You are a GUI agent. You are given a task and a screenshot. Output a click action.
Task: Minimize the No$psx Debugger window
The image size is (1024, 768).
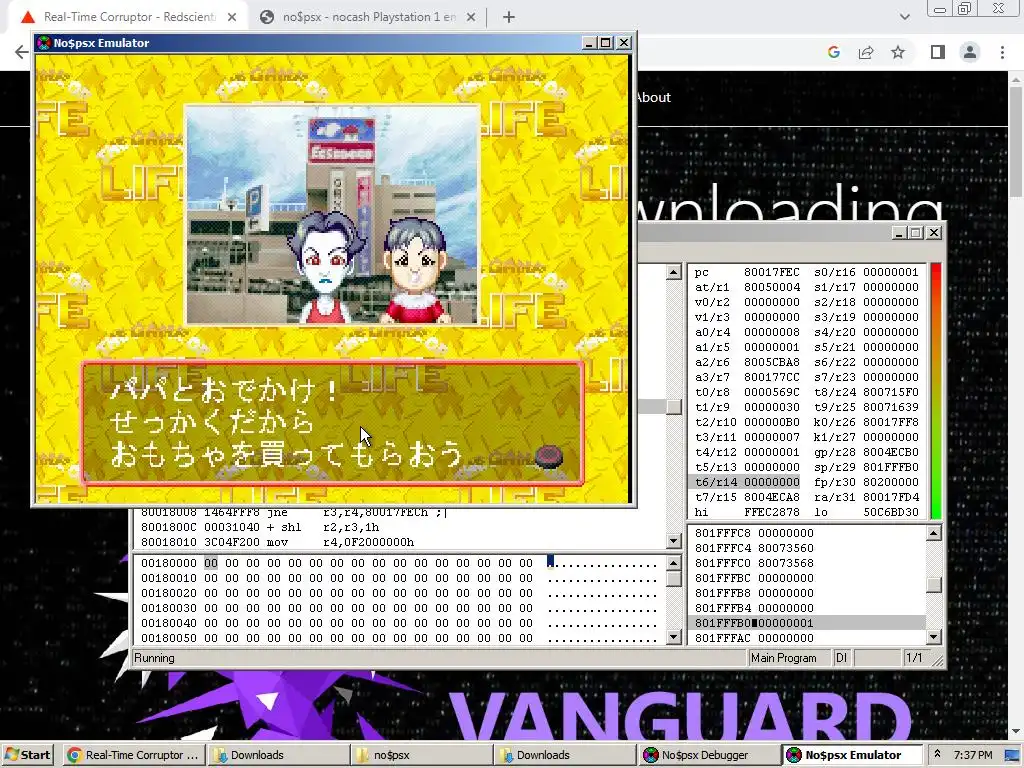point(899,232)
